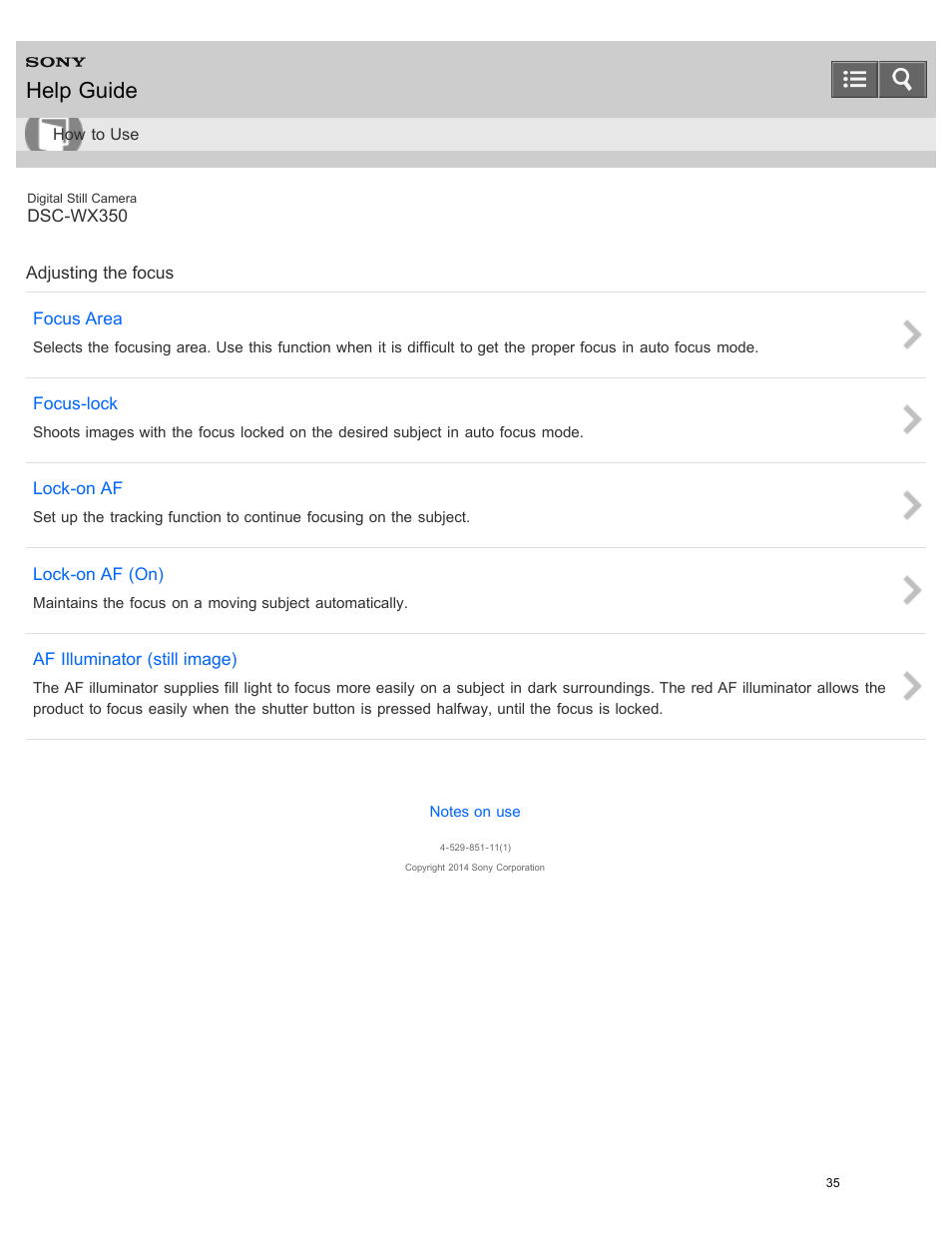Screen dimensions: 952x1233
Task: Open Notes on use link
Action: tap(475, 812)
